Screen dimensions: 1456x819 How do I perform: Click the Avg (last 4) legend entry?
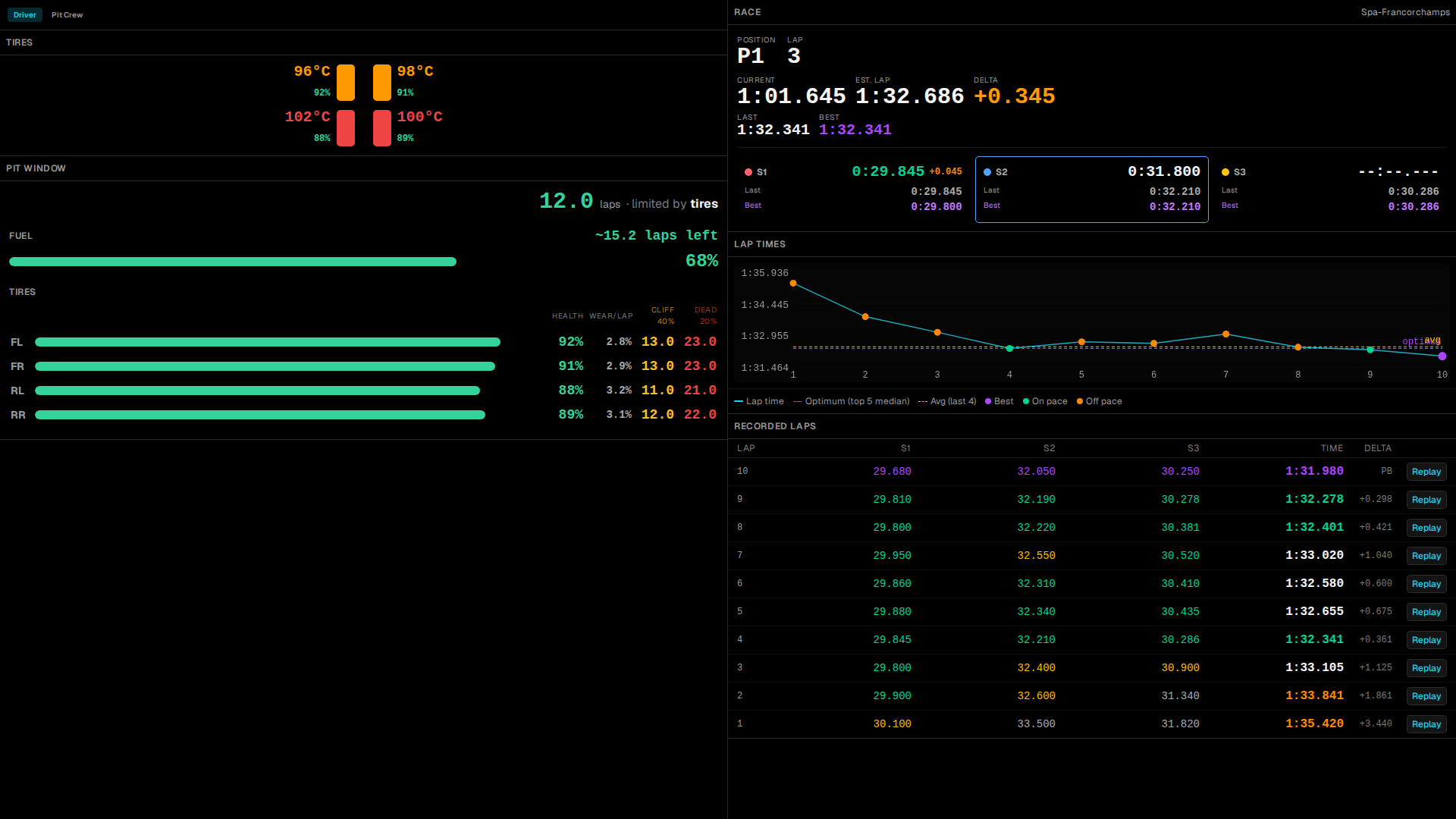click(x=947, y=401)
